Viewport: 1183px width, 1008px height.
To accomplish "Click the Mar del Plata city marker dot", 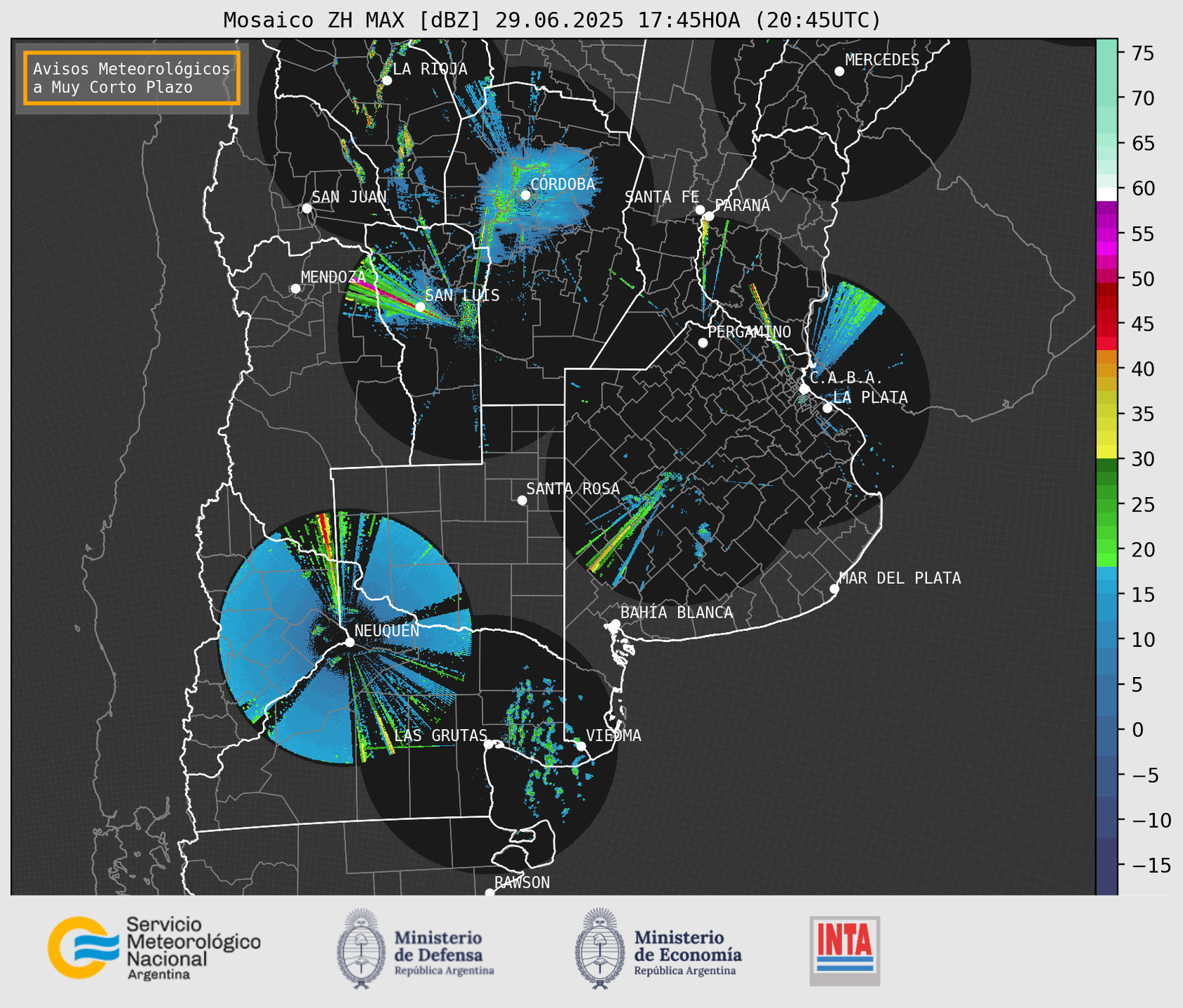I will (834, 589).
